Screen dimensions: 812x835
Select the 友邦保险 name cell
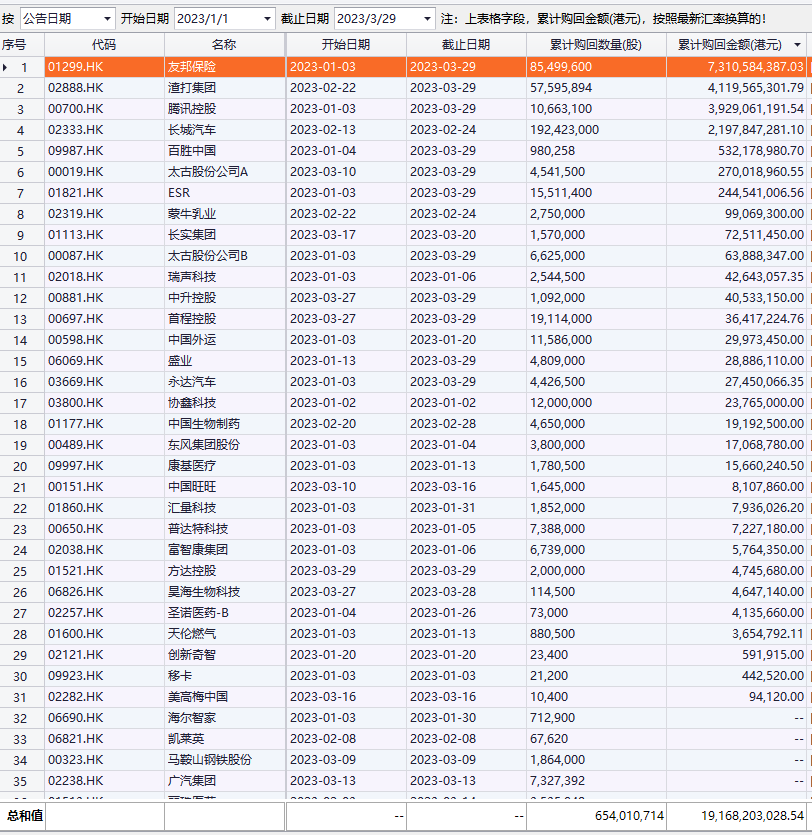tap(224, 67)
